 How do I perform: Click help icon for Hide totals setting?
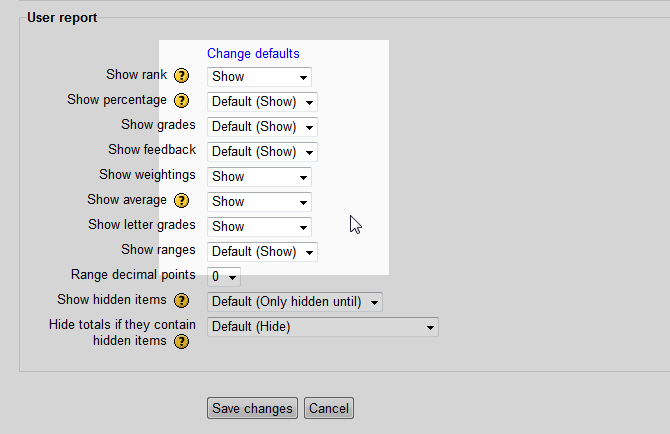tap(182, 342)
